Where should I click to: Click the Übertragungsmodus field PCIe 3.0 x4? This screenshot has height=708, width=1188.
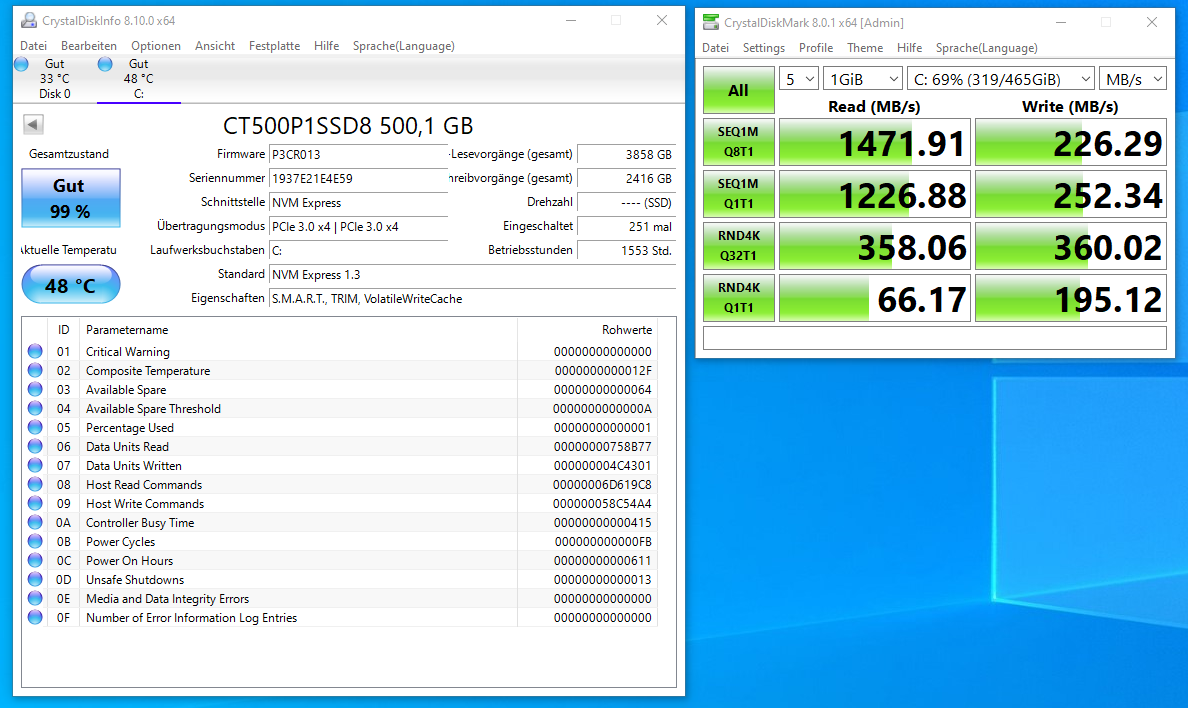coord(358,227)
